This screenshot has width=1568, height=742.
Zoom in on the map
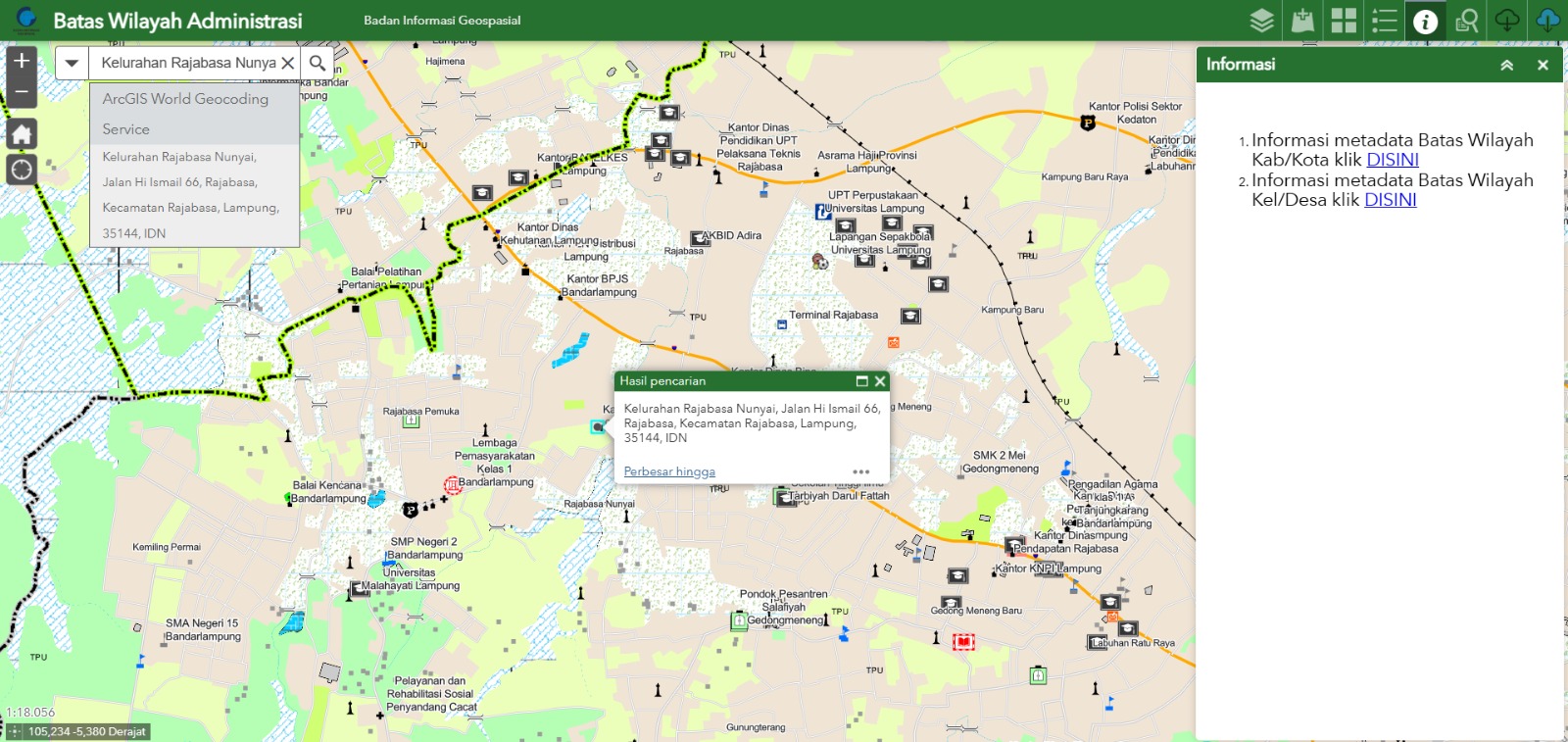tap(22, 61)
